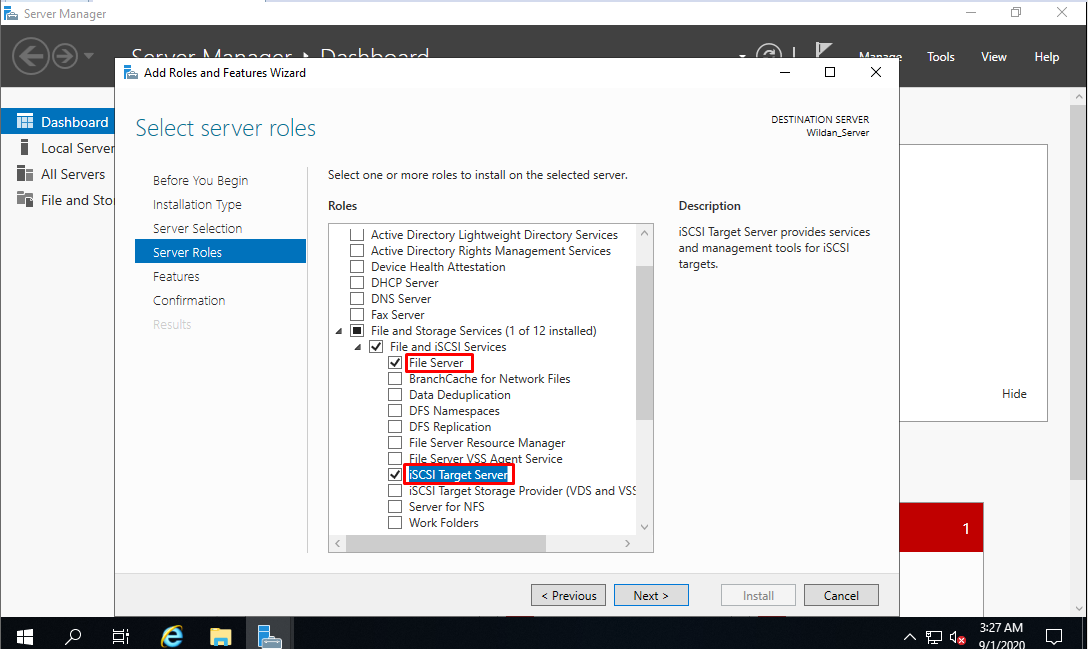Viewport: 1088px width, 649px height.
Task: Click the Previous button
Action: 568,596
